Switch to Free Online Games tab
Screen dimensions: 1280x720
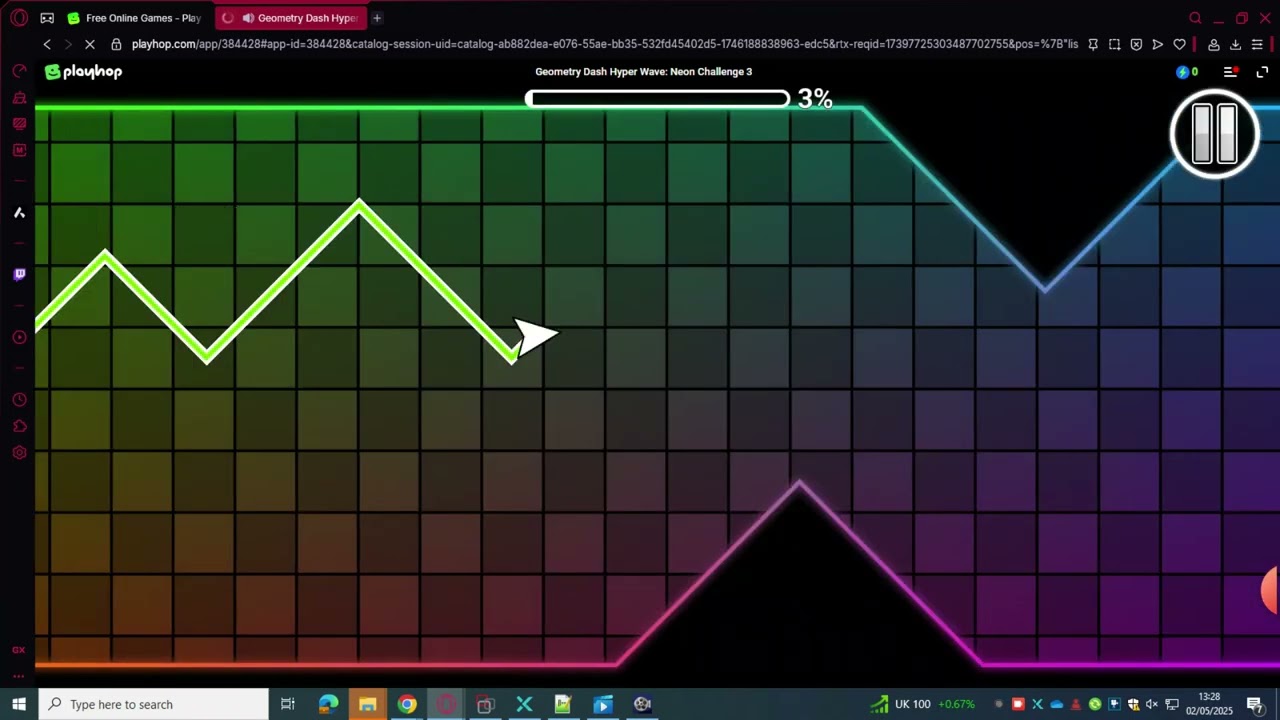coord(133,18)
